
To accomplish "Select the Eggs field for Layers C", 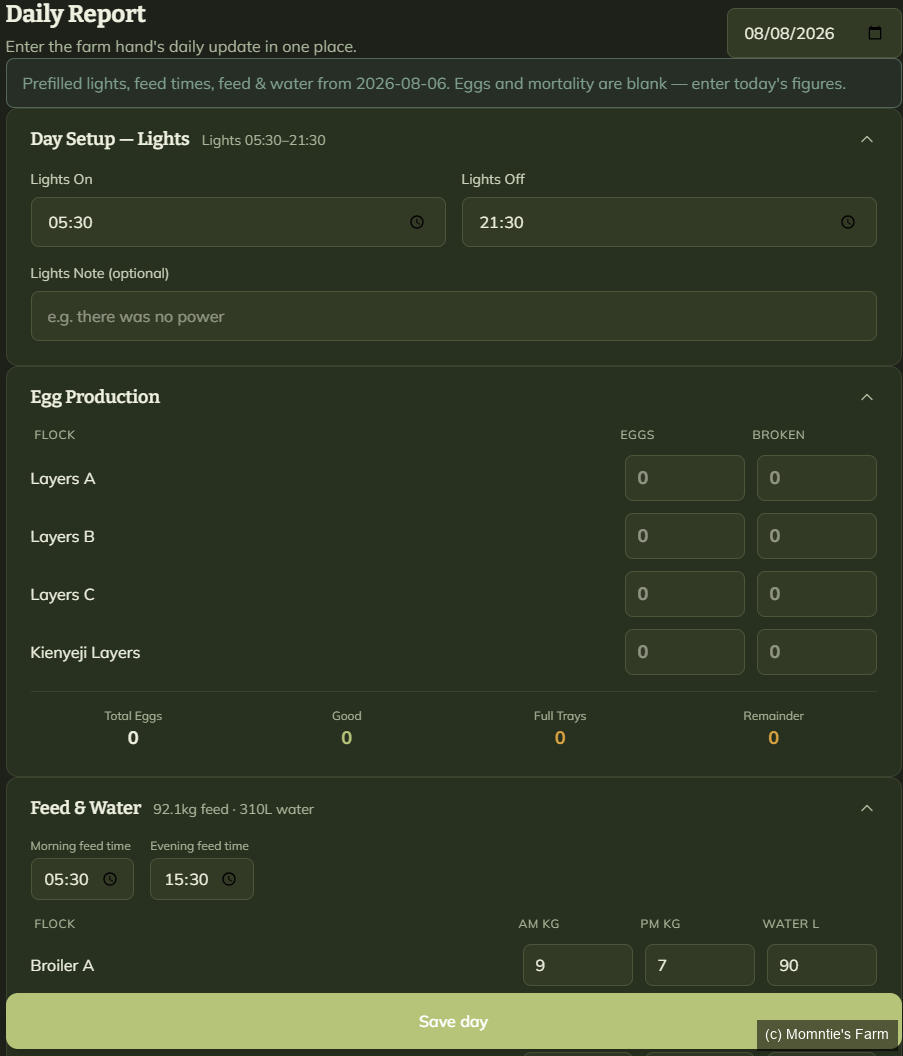I will pos(685,594).
